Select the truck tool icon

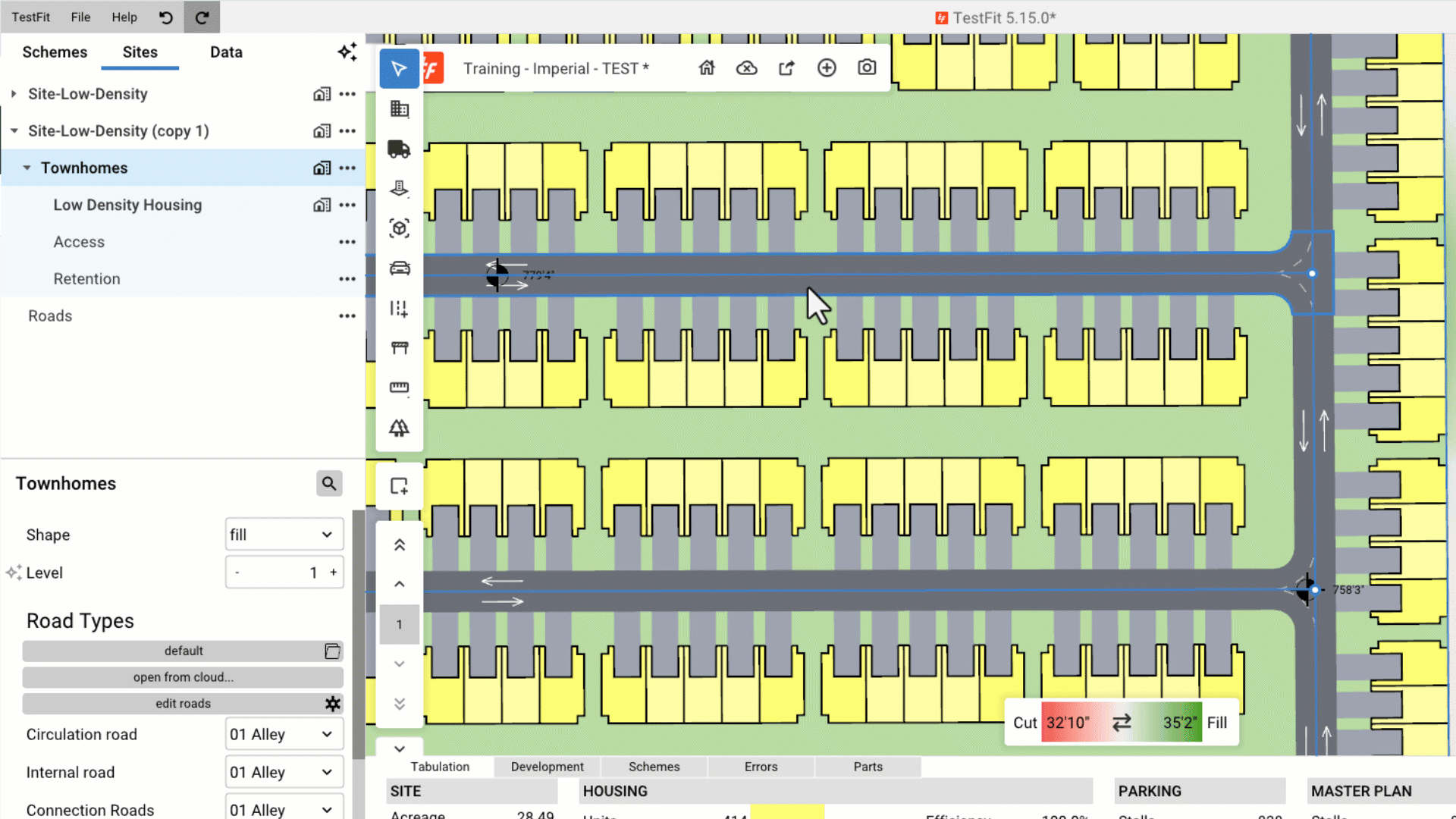click(x=399, y=149)
